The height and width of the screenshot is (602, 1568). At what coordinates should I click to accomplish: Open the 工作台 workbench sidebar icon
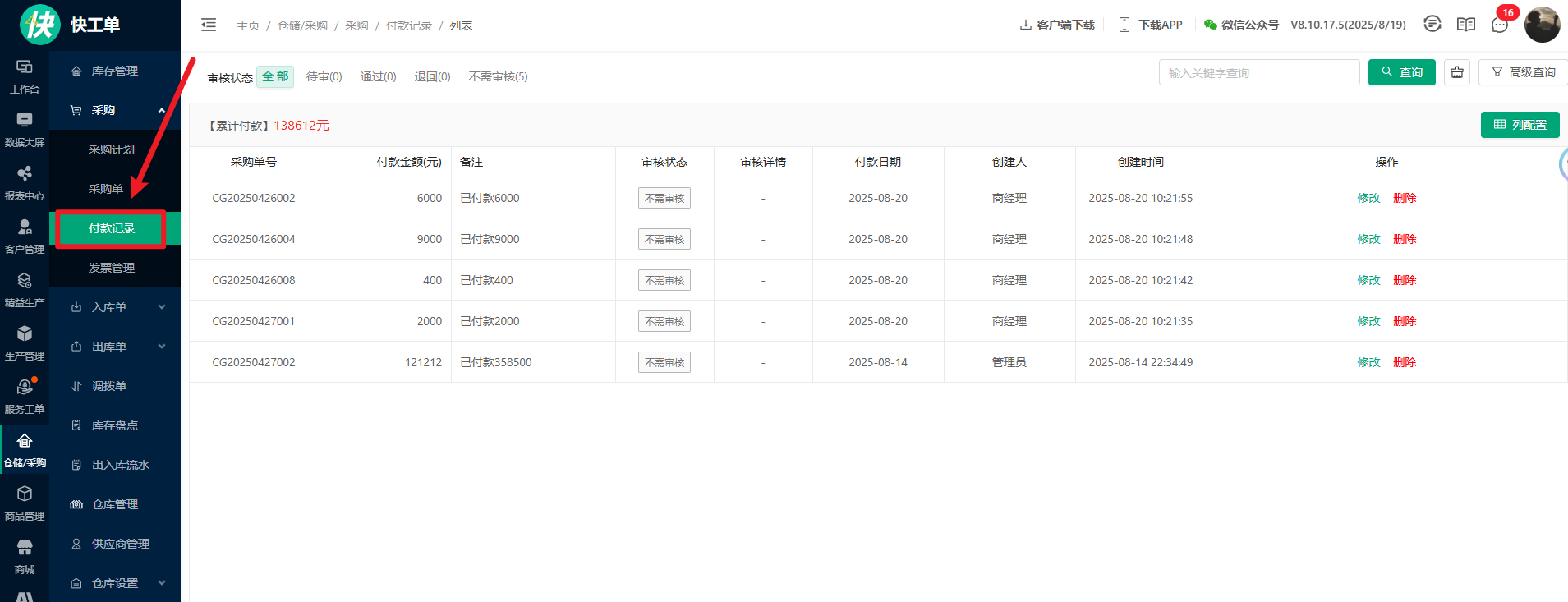(25, 76)
